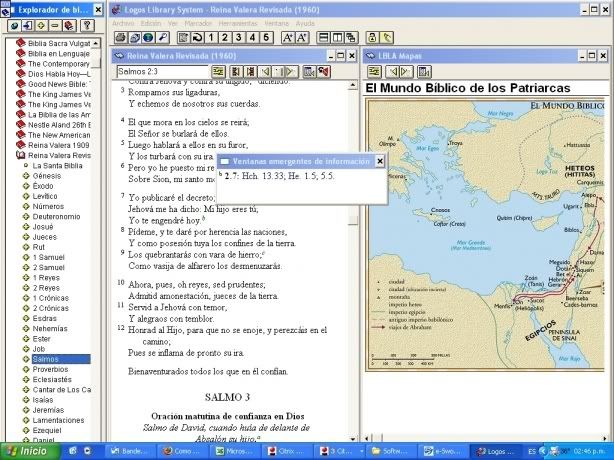Open the Ayuda menu
This screenshot has height=460, width=614.
pyautogui.click(x=305, y=23)
